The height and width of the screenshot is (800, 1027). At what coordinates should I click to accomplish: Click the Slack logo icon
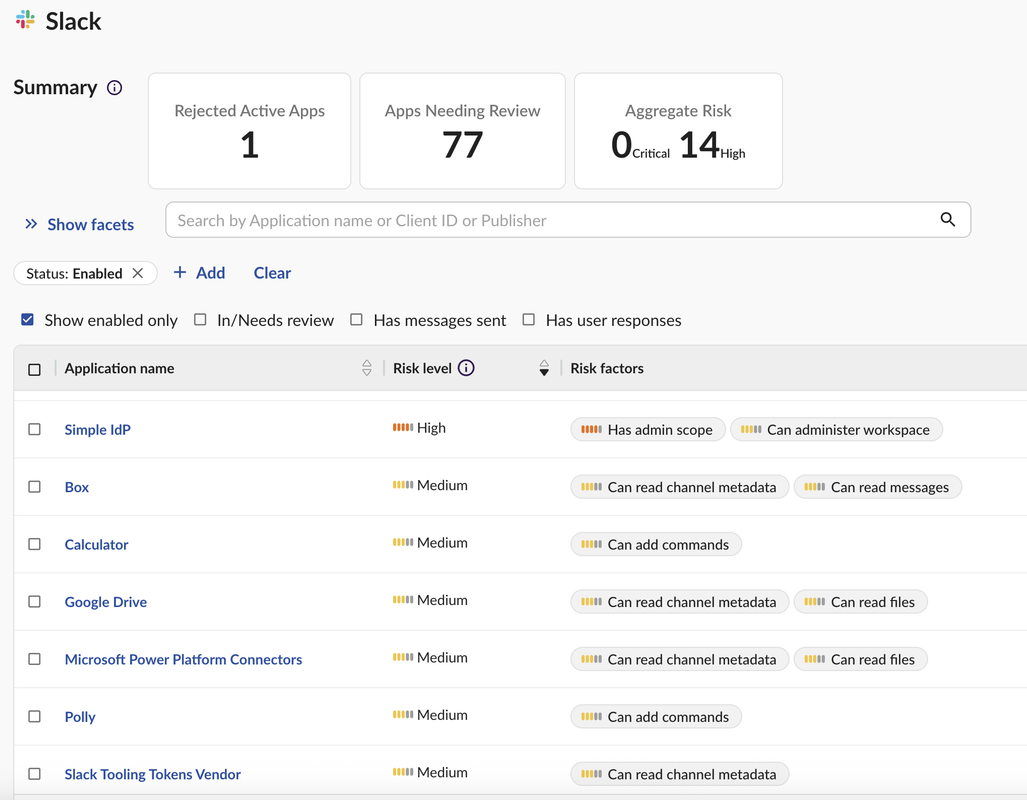[25, 20]
